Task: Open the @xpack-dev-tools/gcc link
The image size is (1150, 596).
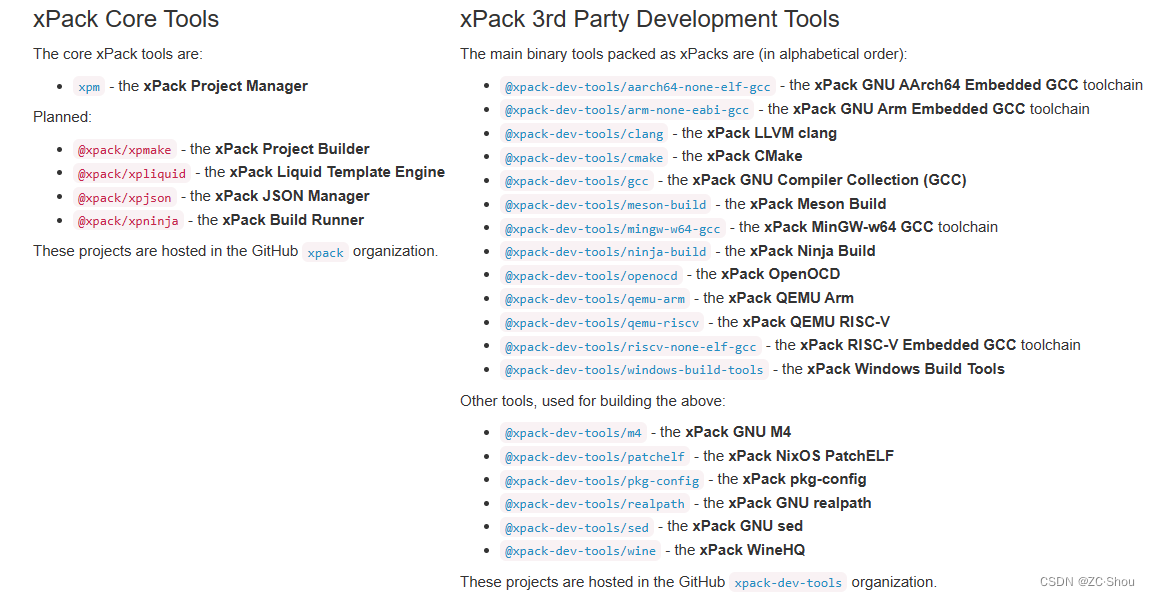Action: 576,181
